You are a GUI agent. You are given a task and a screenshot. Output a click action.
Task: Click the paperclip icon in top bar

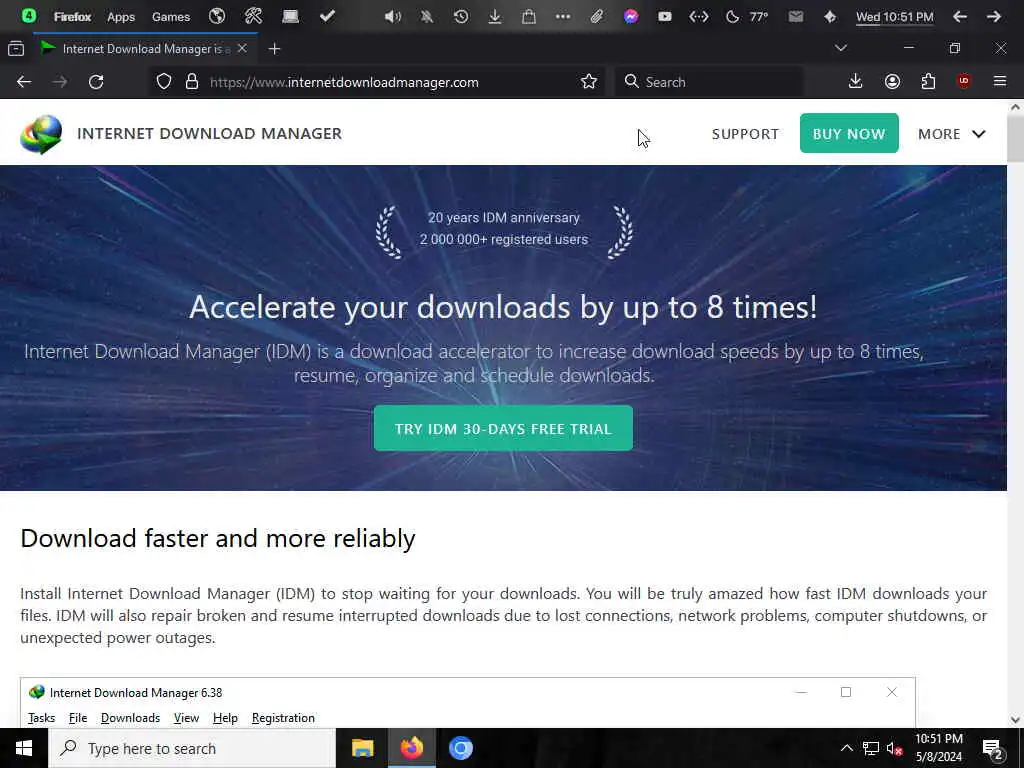pos(597,16)
